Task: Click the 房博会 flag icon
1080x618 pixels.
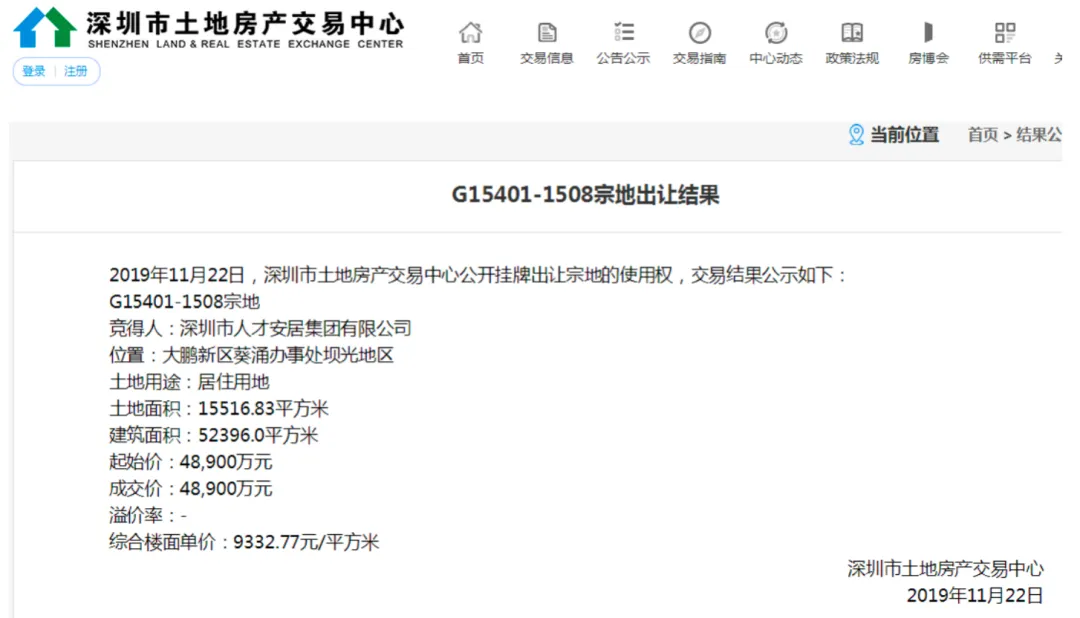Action: click(x=928, y=32)
